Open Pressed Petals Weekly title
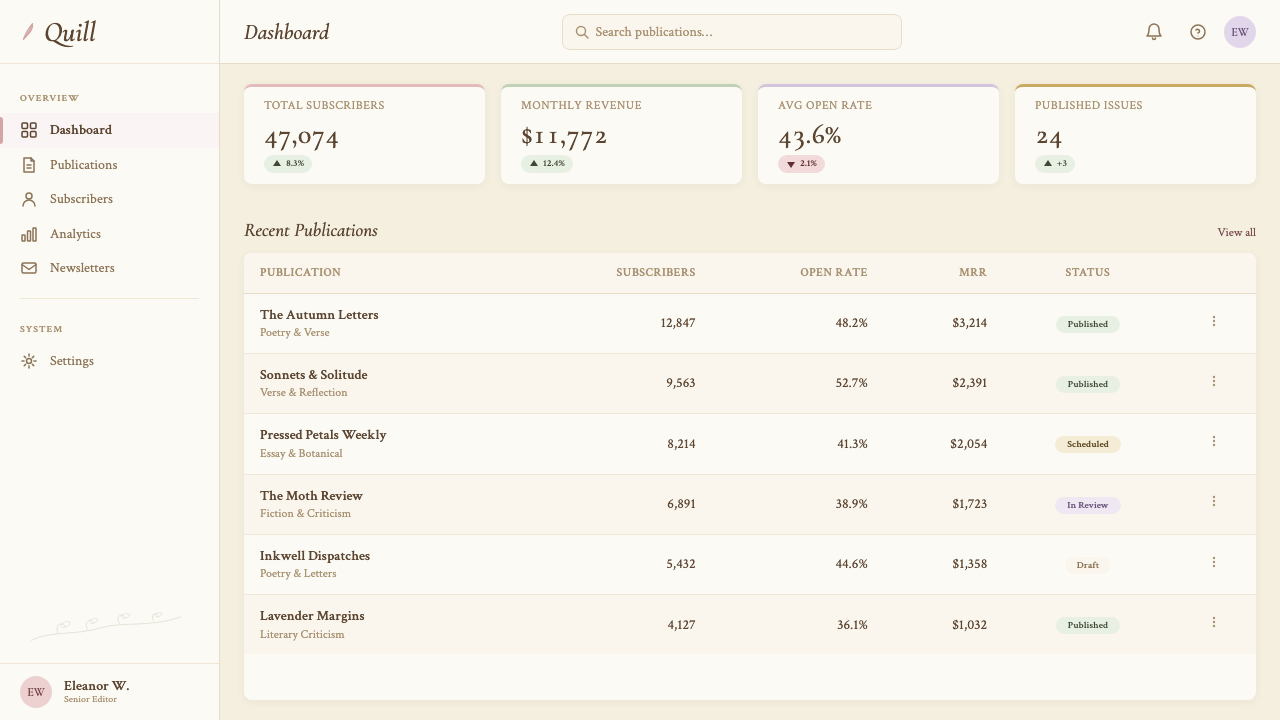The width and height of the screenshot is (1280, 720). point(323,435)
